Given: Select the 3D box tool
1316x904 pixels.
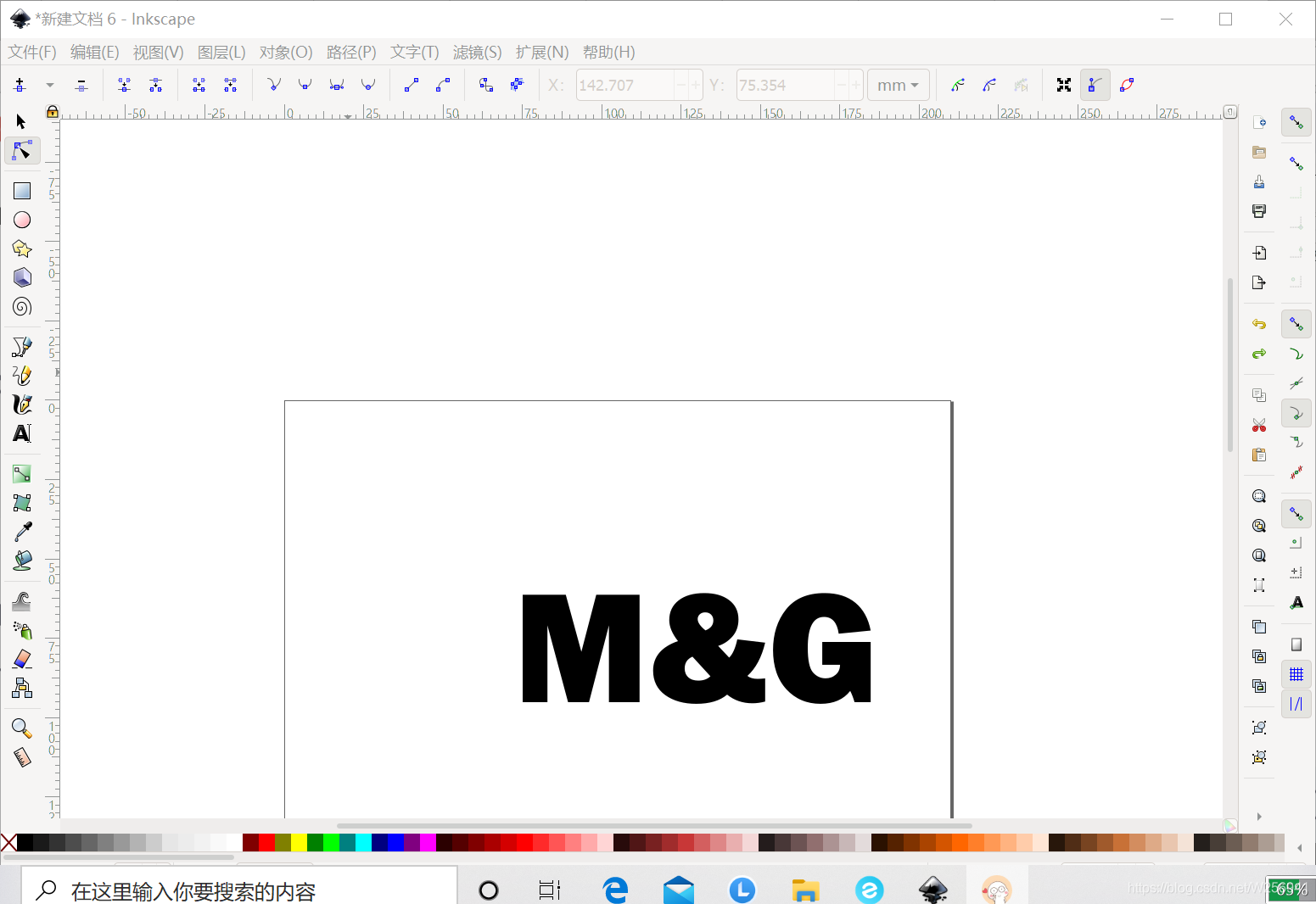Looking at the screenshot, I should click(x=22, y=277).
